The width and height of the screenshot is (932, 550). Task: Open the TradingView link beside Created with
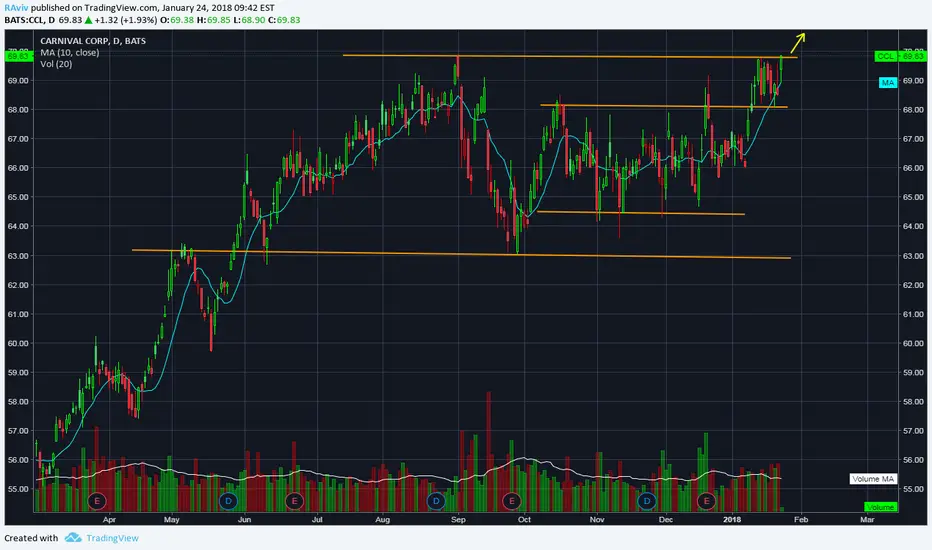(112, 538)
